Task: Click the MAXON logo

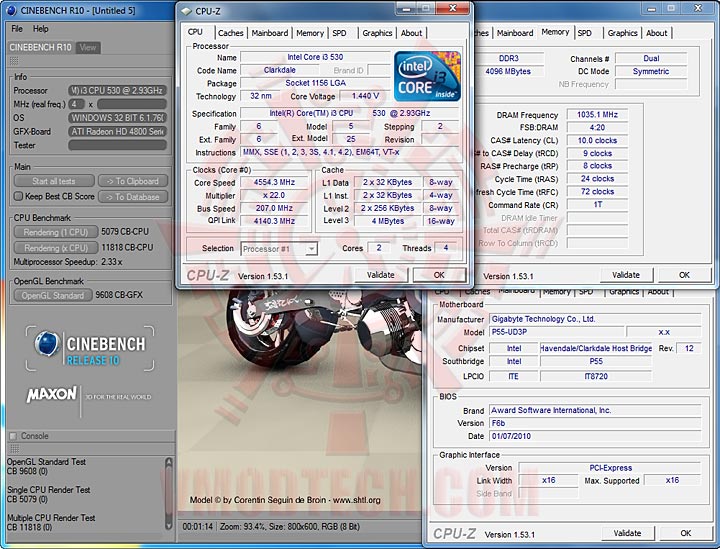Action: pyautogui.click(x=52, y=394)
